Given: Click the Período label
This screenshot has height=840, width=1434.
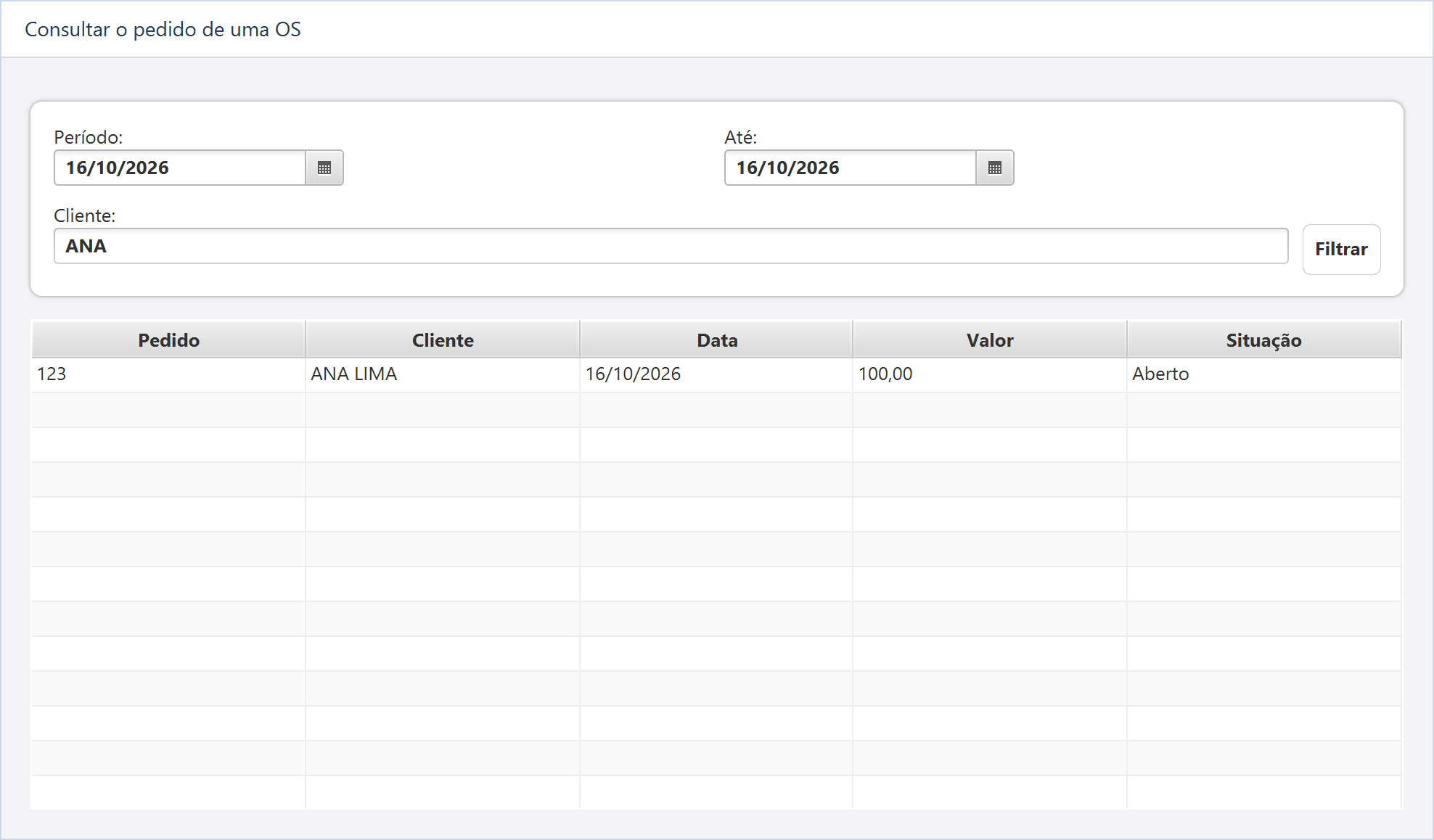Looking at the screenshot, I should click(x=89, y=137).
